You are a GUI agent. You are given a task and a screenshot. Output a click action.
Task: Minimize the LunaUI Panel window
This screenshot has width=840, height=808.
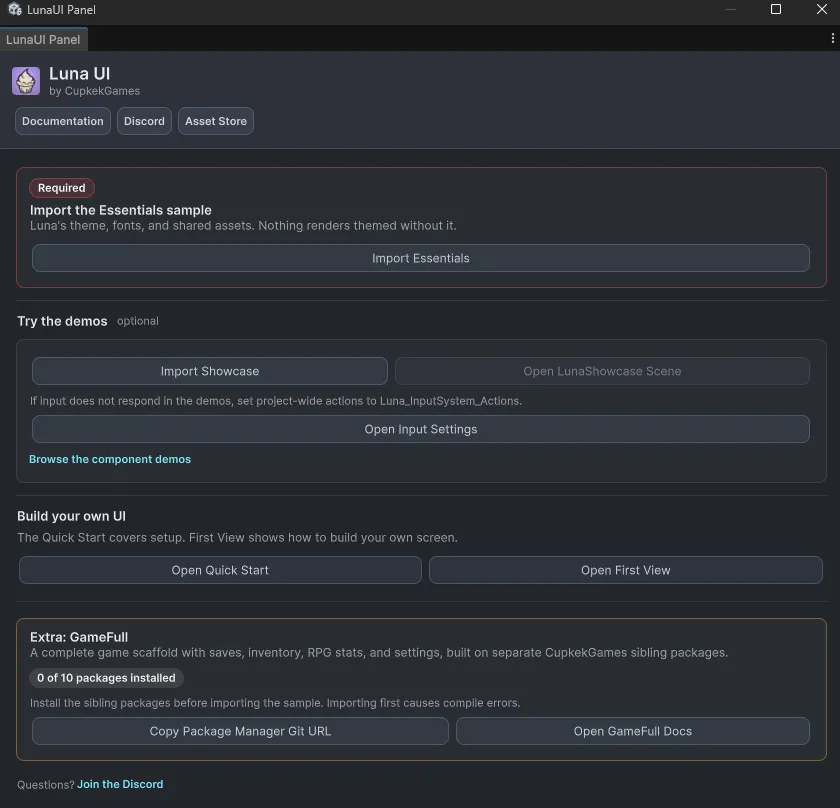730,9
